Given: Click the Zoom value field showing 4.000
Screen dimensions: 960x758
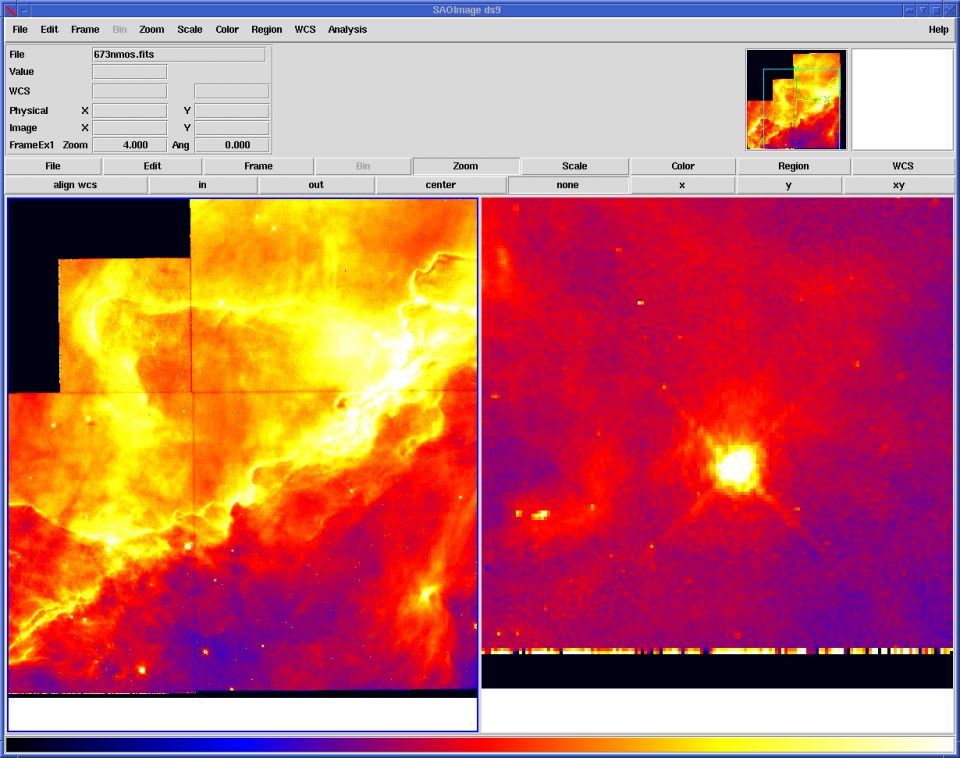Looking at the screenshot, I should [130, 145].
